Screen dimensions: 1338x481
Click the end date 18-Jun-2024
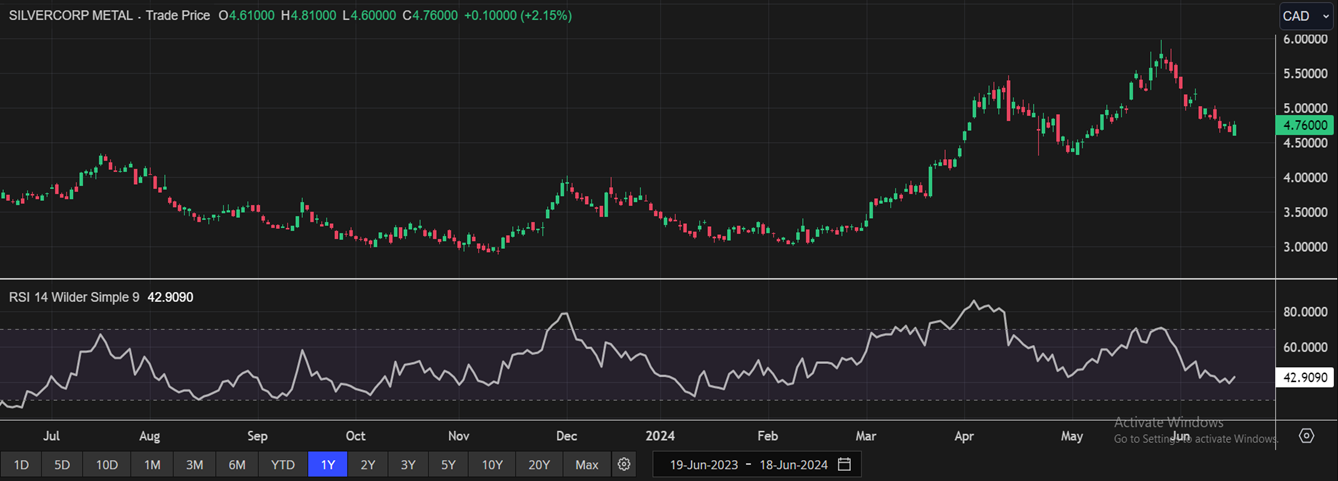[x=793, y=465]
